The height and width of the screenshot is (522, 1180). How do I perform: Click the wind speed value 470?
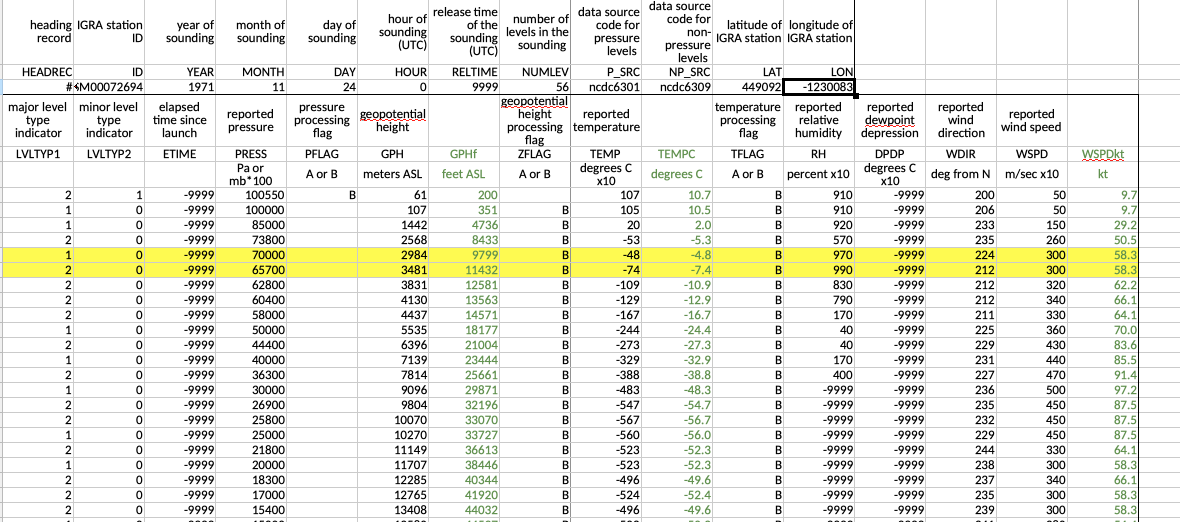coord(1031,374)
